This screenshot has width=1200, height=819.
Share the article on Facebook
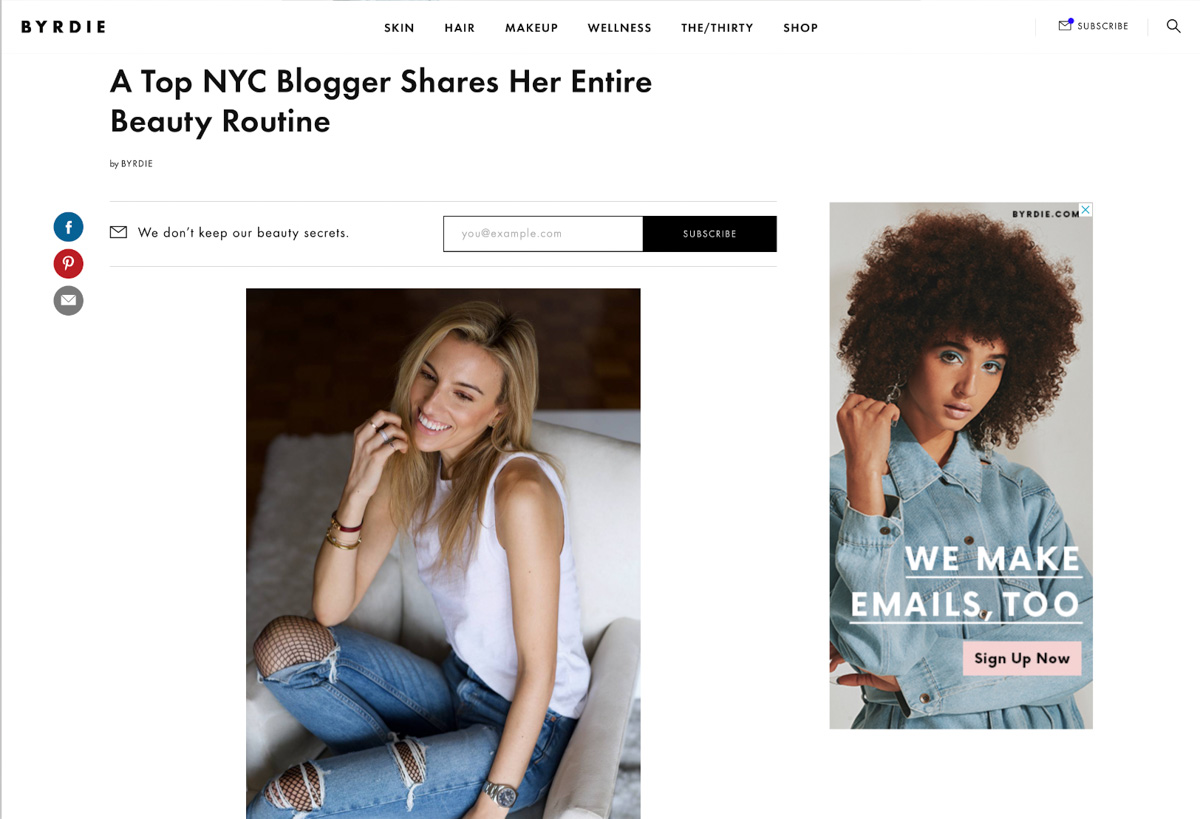pos(68,227)
